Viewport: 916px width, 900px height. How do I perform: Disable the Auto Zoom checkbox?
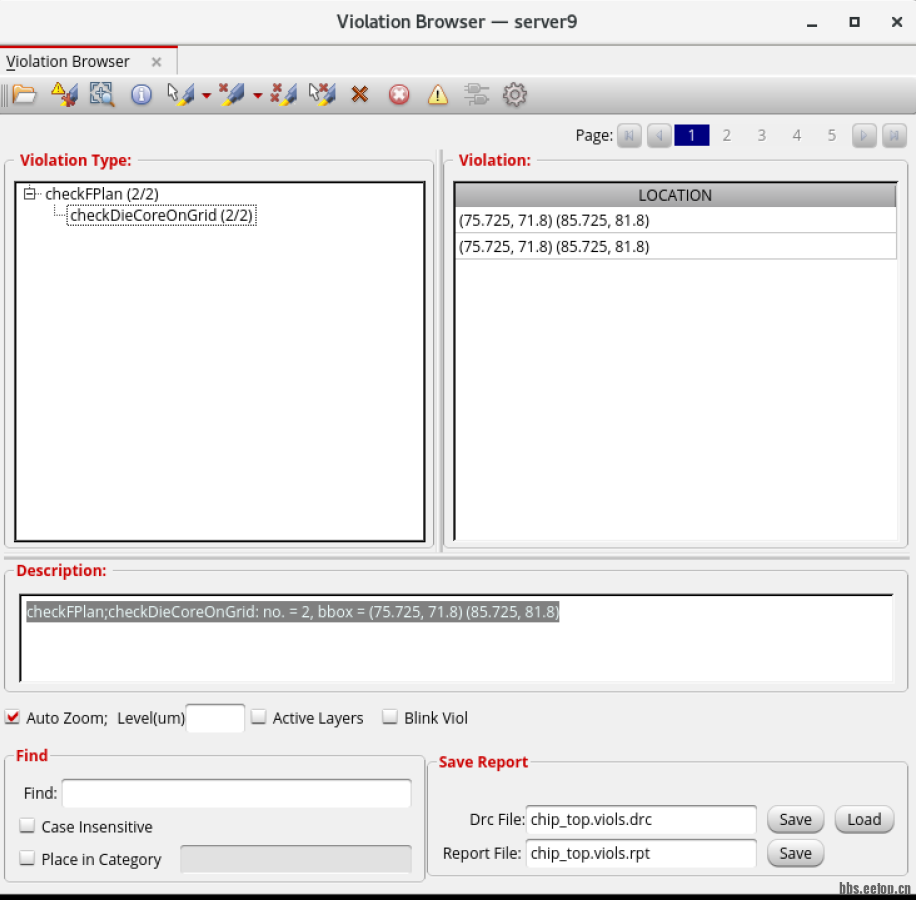tap(13, 718)
